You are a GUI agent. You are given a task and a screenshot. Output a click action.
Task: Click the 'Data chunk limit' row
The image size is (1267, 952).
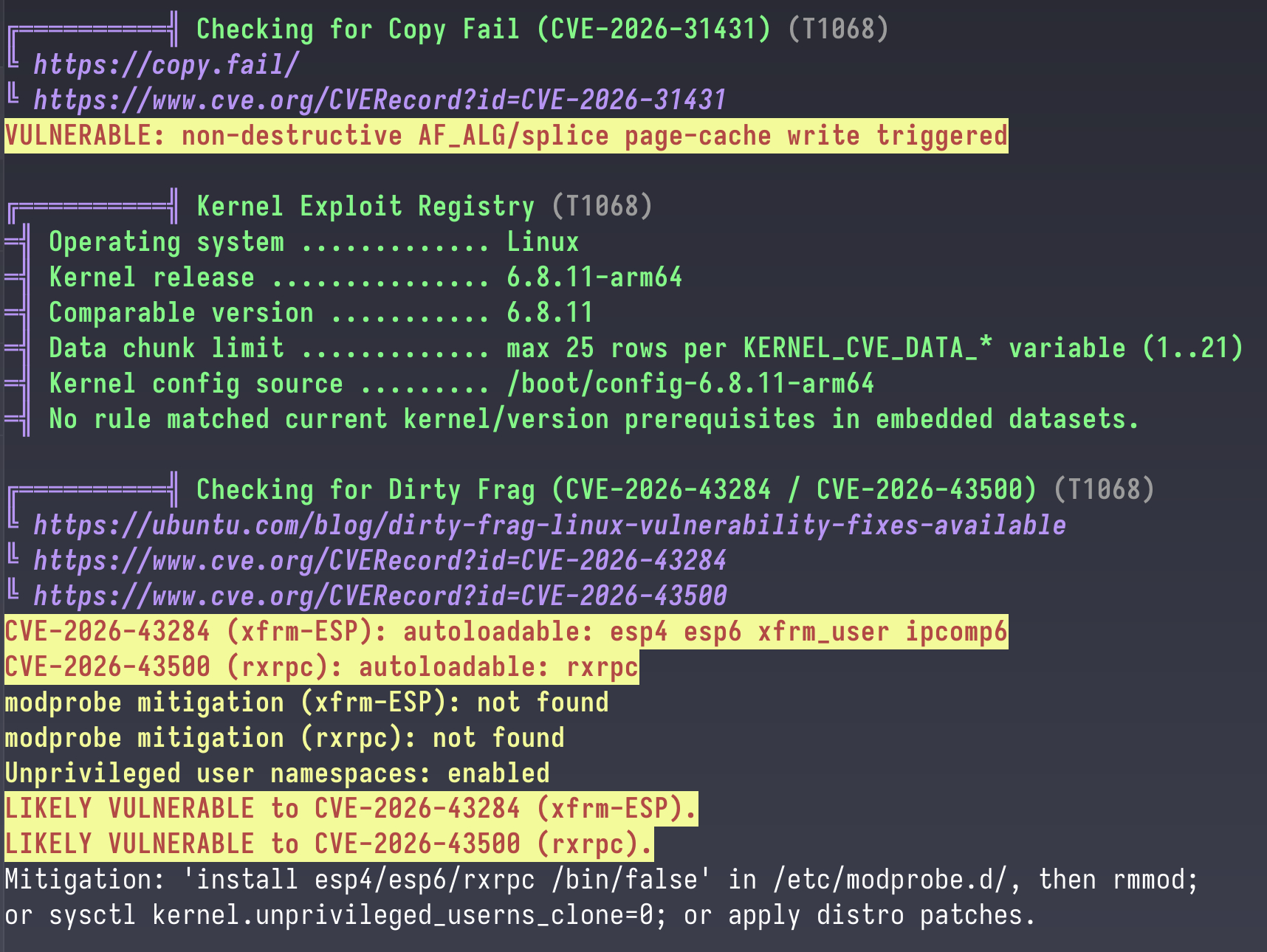[x=646, y=348]
